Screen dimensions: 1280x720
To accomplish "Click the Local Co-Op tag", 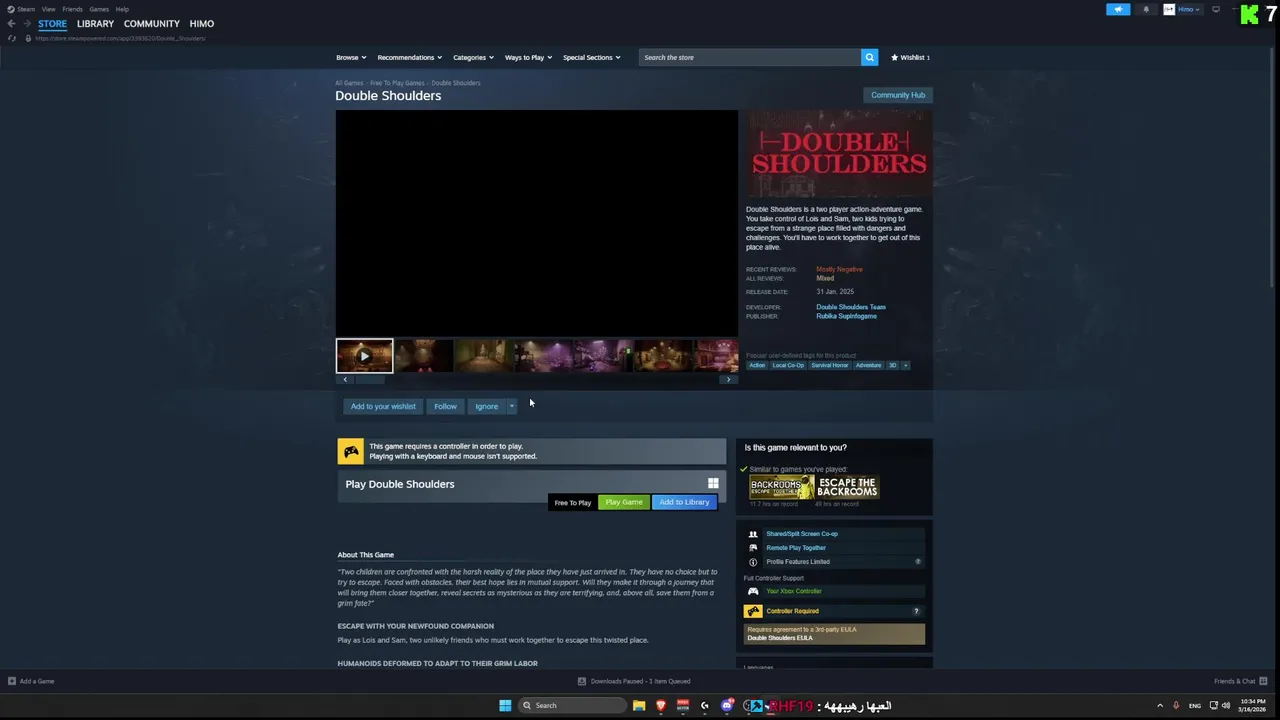I will click(x=788, y=365).
